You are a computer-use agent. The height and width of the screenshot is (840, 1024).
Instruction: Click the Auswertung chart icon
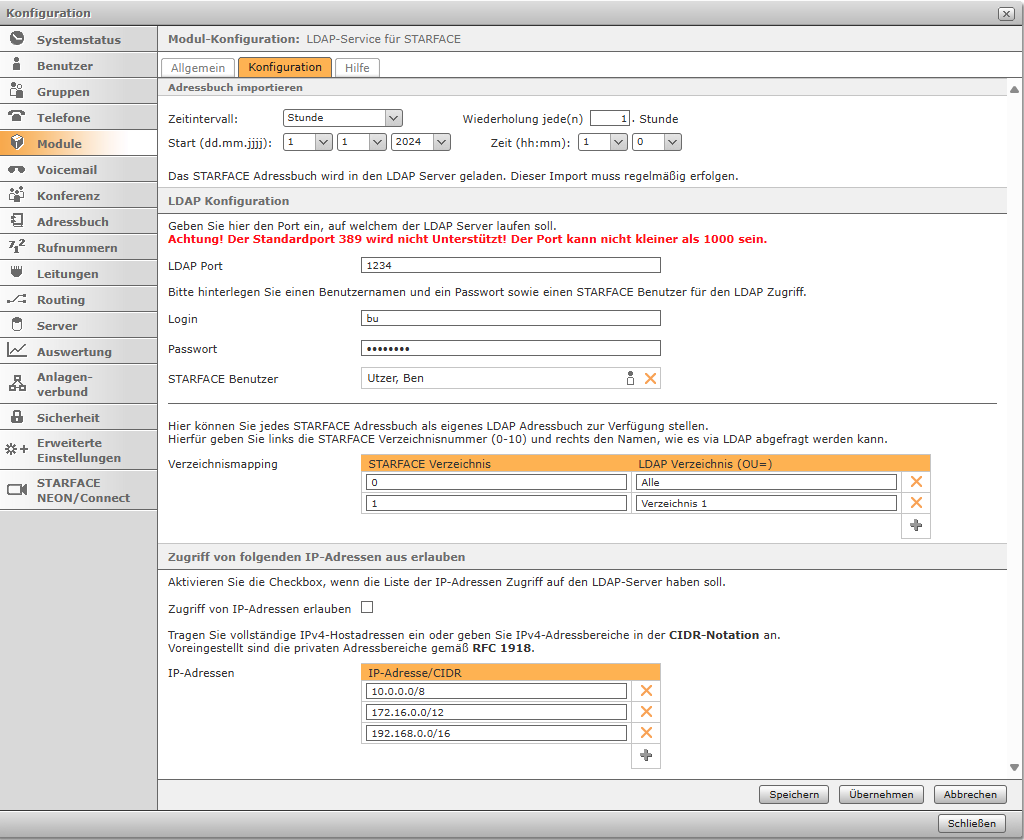click(x=17, y=351)
